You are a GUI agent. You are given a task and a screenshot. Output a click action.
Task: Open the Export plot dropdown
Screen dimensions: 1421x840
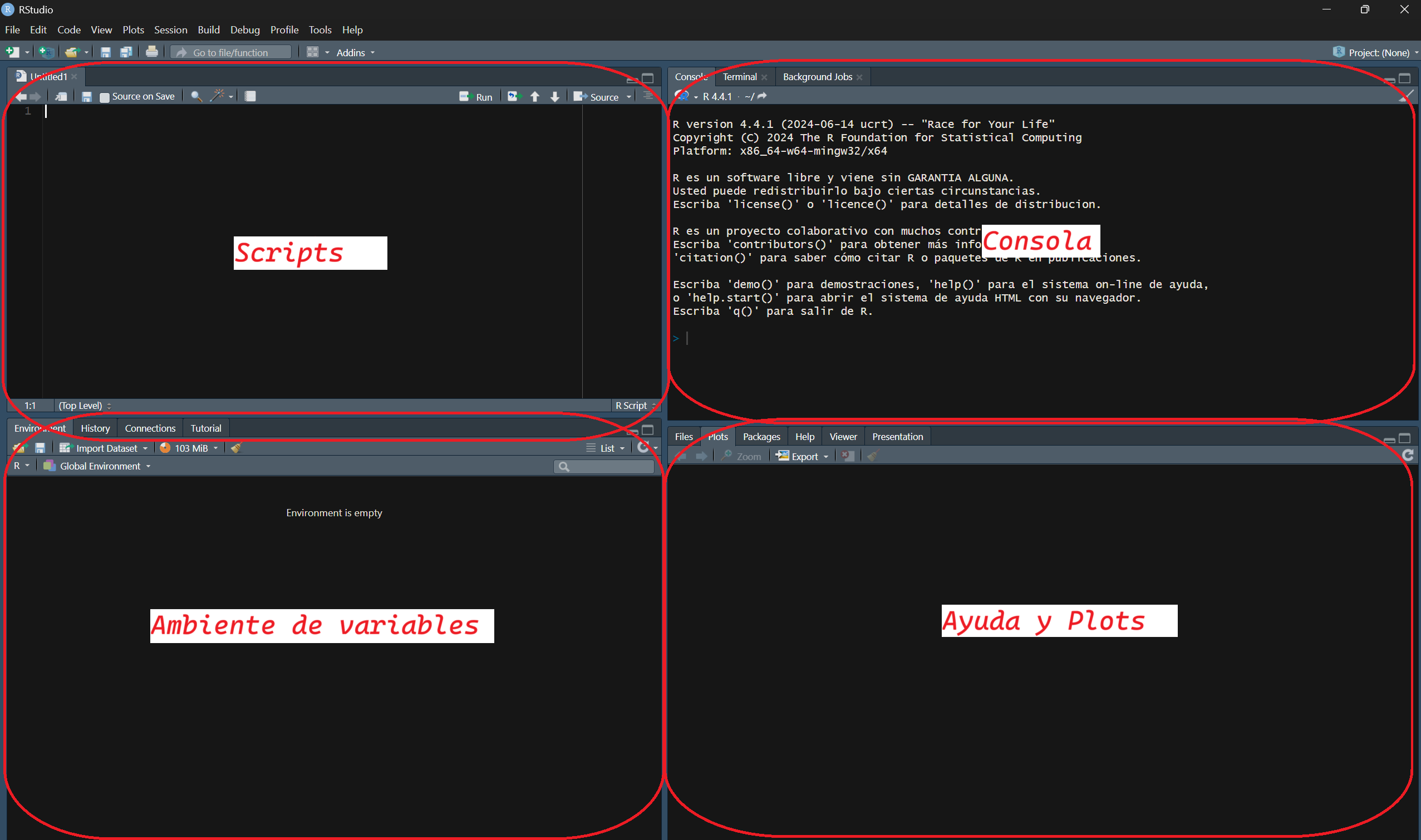click(x=802, y=456)
